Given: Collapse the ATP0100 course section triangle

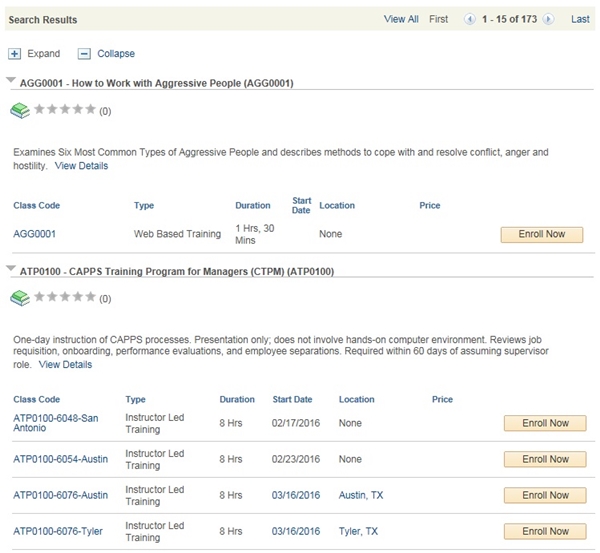Looking at the screenshot, I should tap(10, 269).
